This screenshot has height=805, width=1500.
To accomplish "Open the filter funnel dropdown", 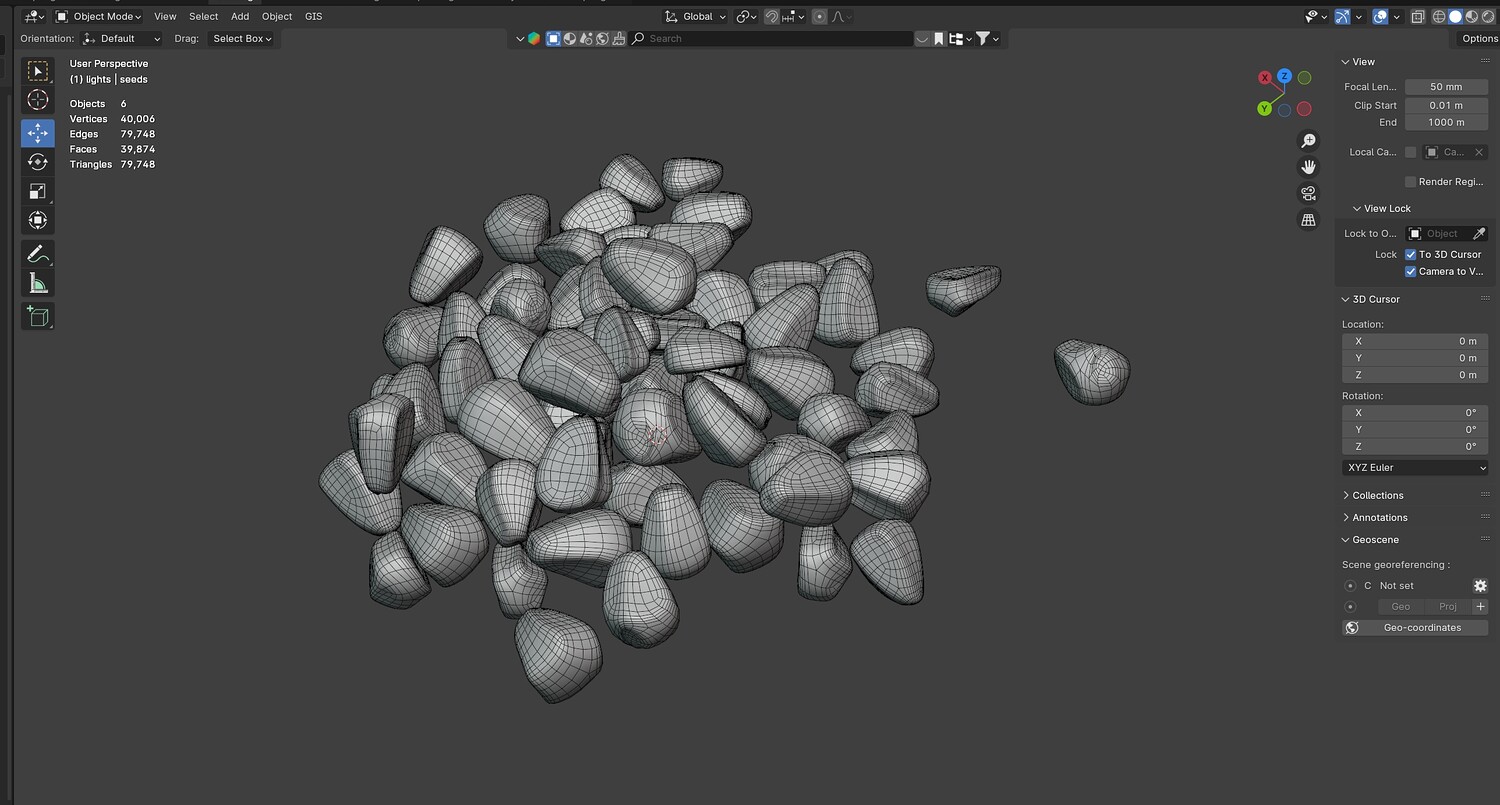I will click(x=987, y=39).
